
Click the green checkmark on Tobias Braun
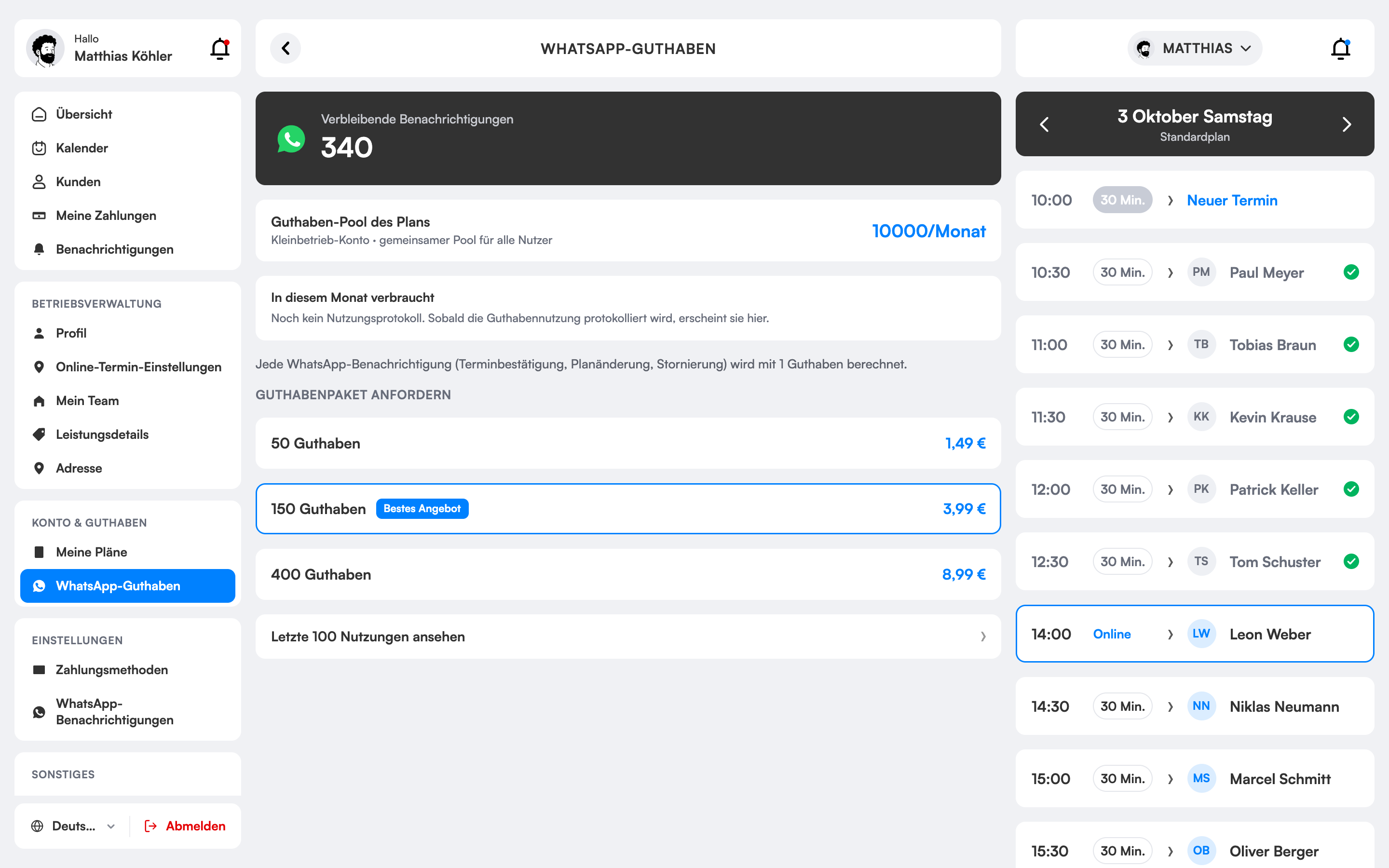(x=1351, y=344)
